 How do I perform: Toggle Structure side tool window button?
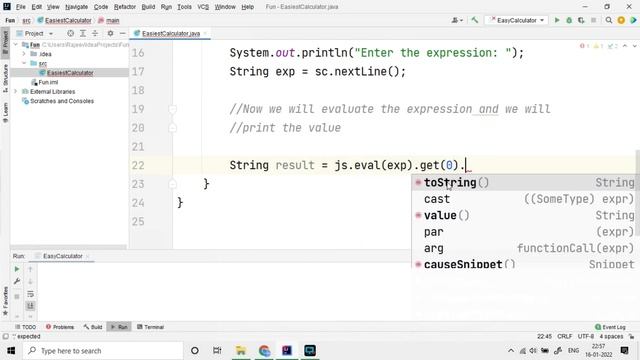point(5,78)
